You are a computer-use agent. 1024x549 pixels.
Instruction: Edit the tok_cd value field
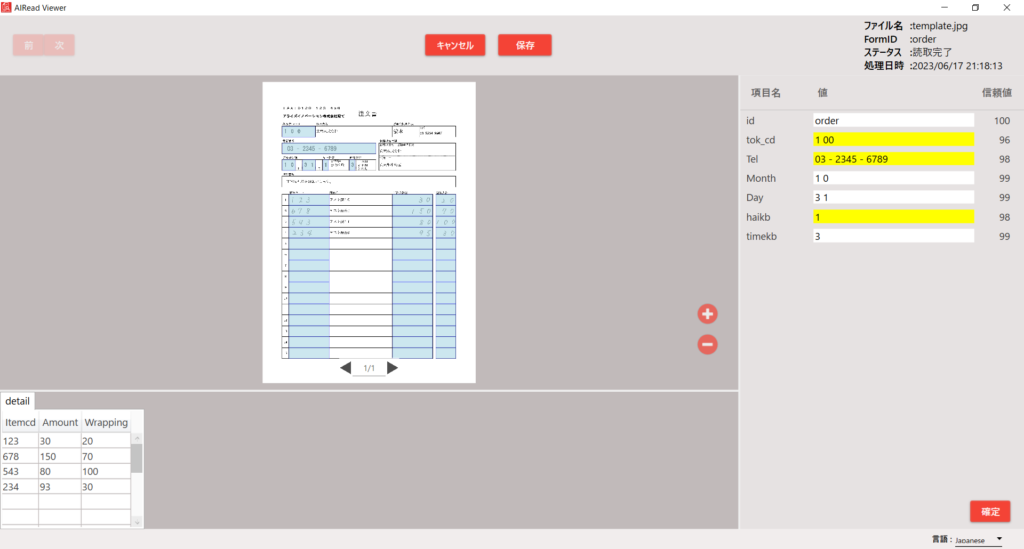click(893, 140)
